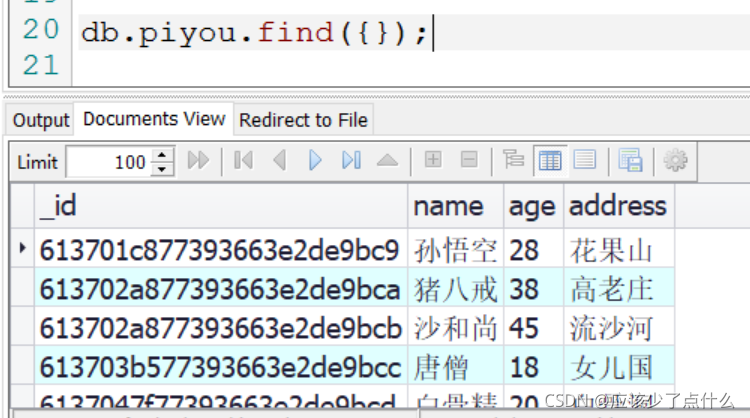Select address cell 高老庄
The width and height of the screenshot is (750, 418).
pyautogui.click(x=619, y=289)
